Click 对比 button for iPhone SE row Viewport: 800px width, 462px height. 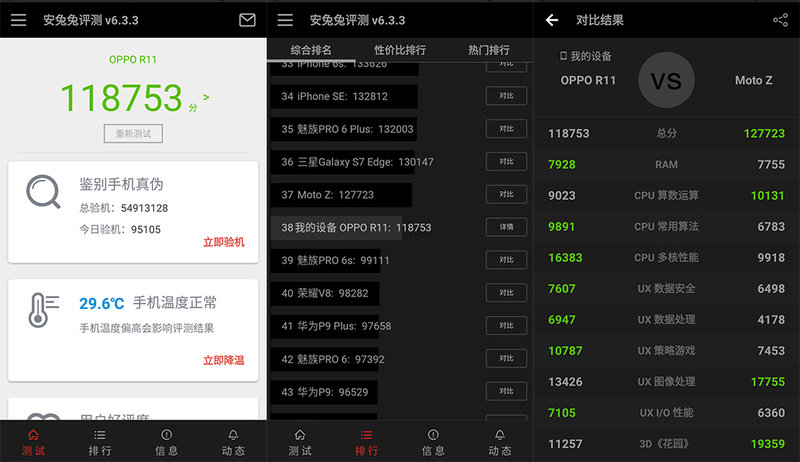tap(506, 96)
